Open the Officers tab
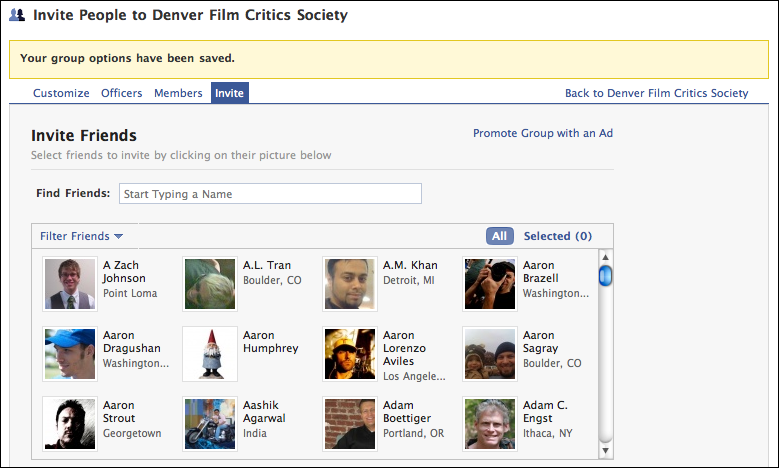The width and height of the screenshot is (779, 468). click(121, 93)
